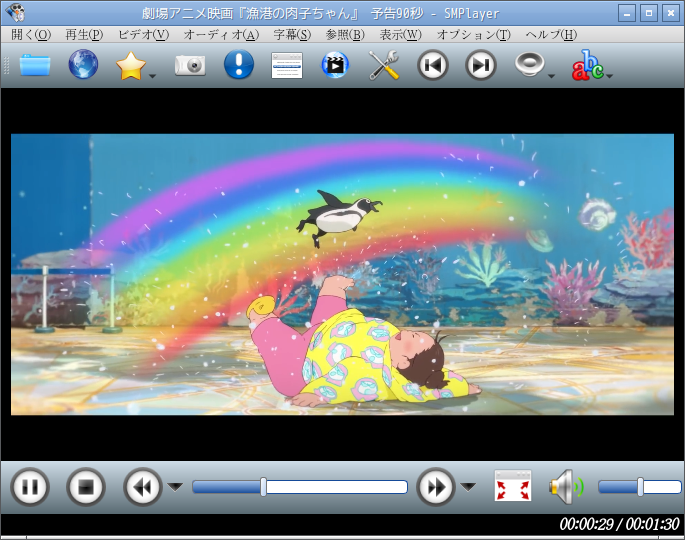Mute audio with the speaker icon
685x540 pixels.
point(567,487)
